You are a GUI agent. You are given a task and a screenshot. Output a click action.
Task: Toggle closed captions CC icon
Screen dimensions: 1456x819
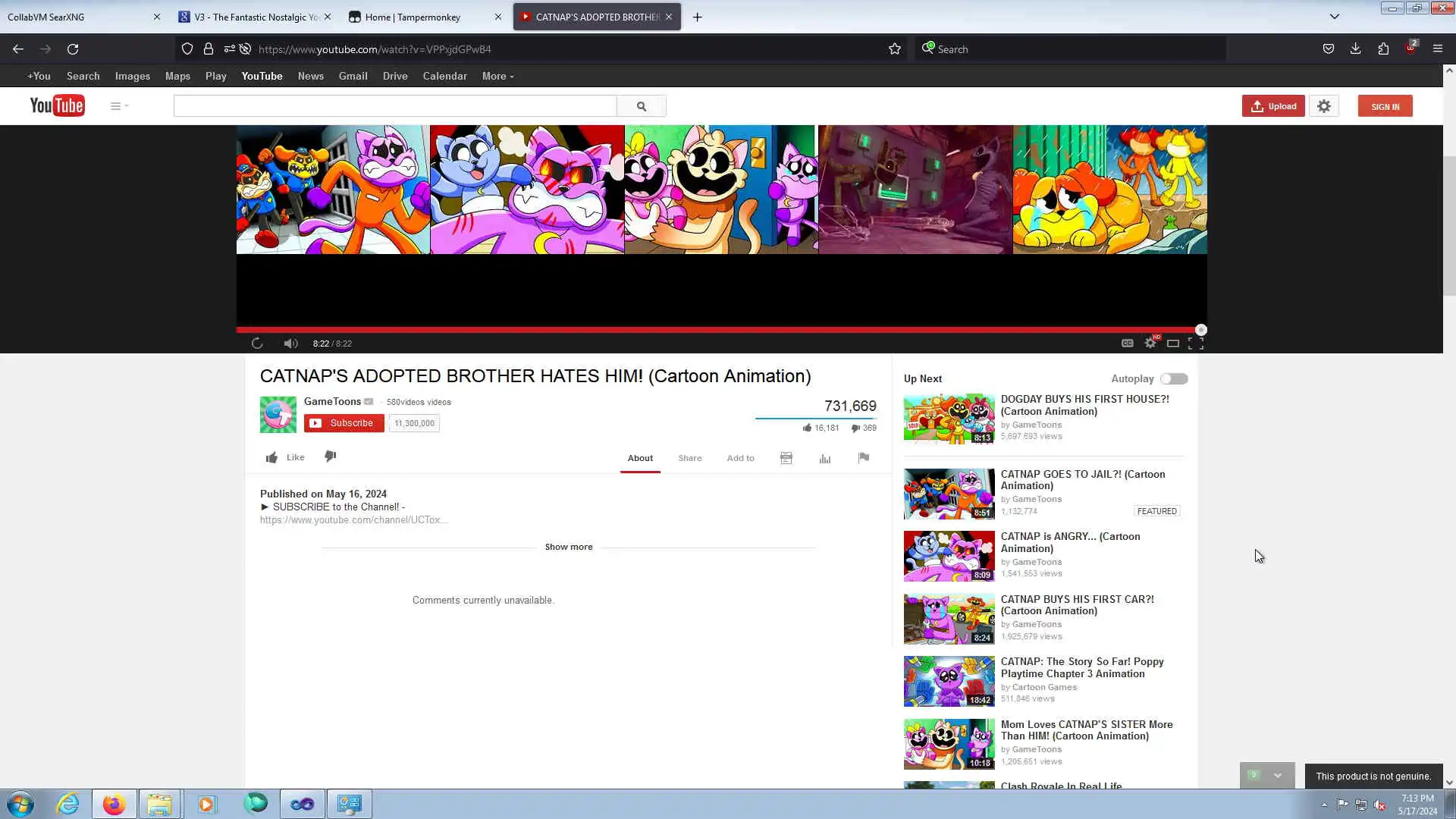(x=1128, y=344)
